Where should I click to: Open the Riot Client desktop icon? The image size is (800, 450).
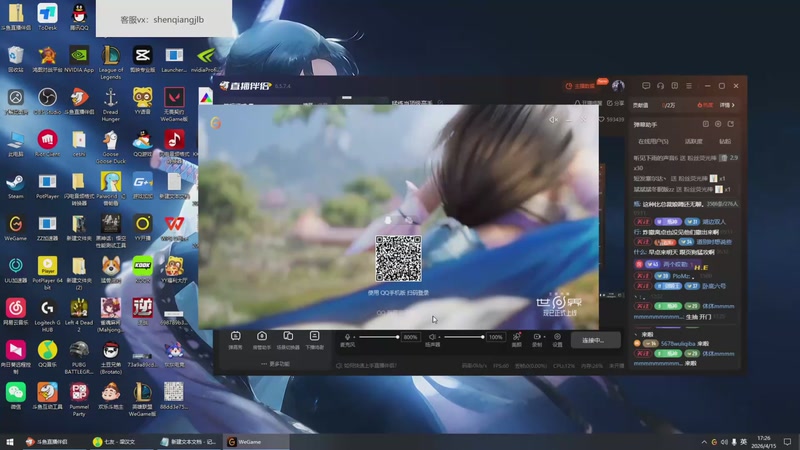[47, 143]
